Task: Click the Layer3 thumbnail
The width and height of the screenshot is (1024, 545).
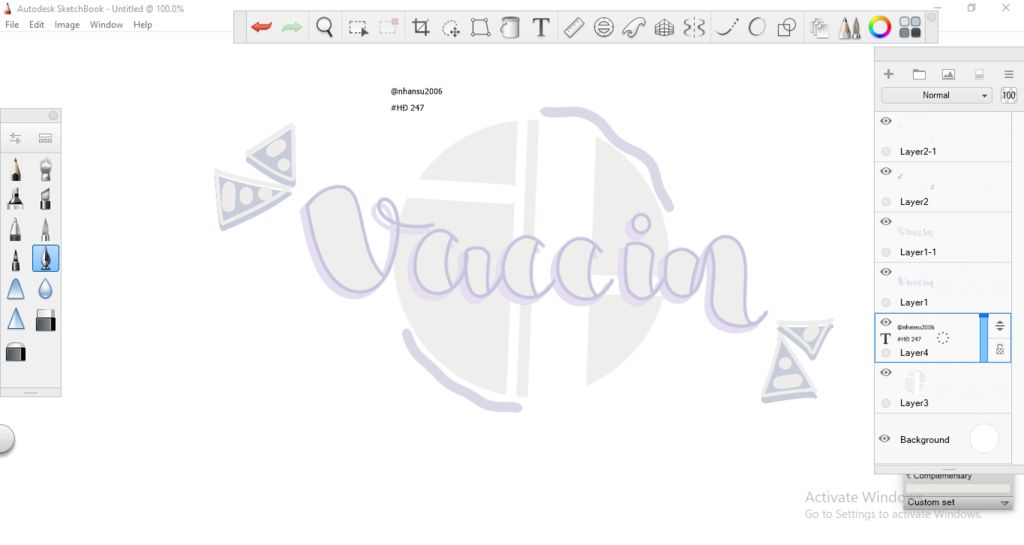Action: point(915,381)
